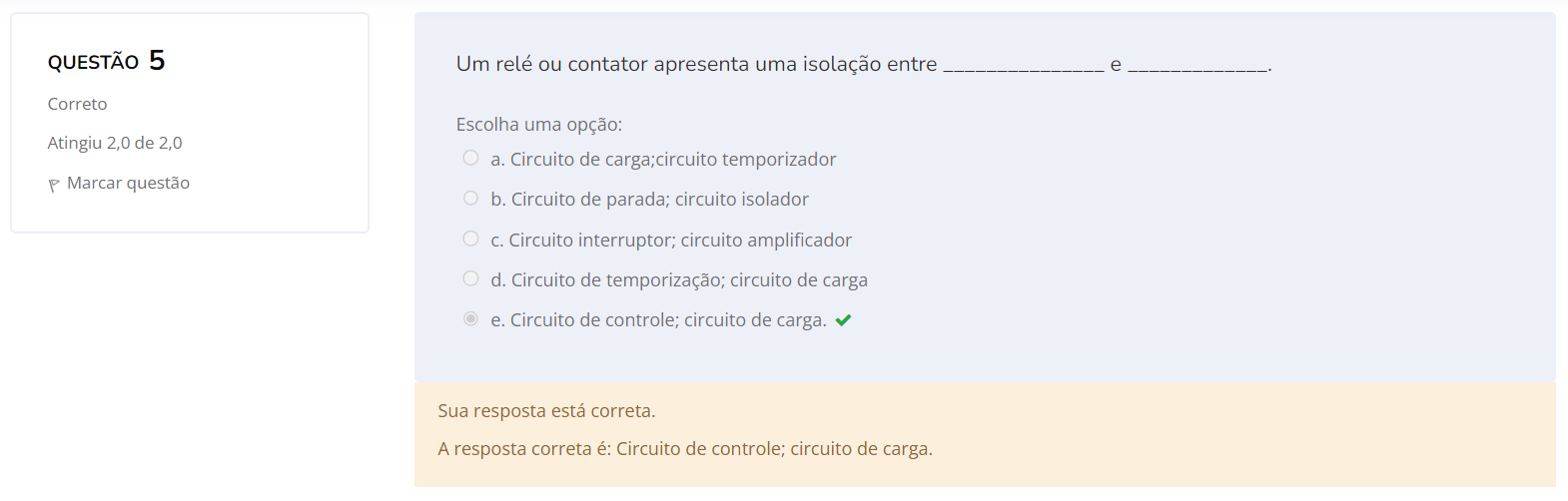Image resolution: width=1568 pixels, height=501 pixels.
Task: Click the label 'Circuito de controle; circuito de carga.'
Action: (668, 320)
